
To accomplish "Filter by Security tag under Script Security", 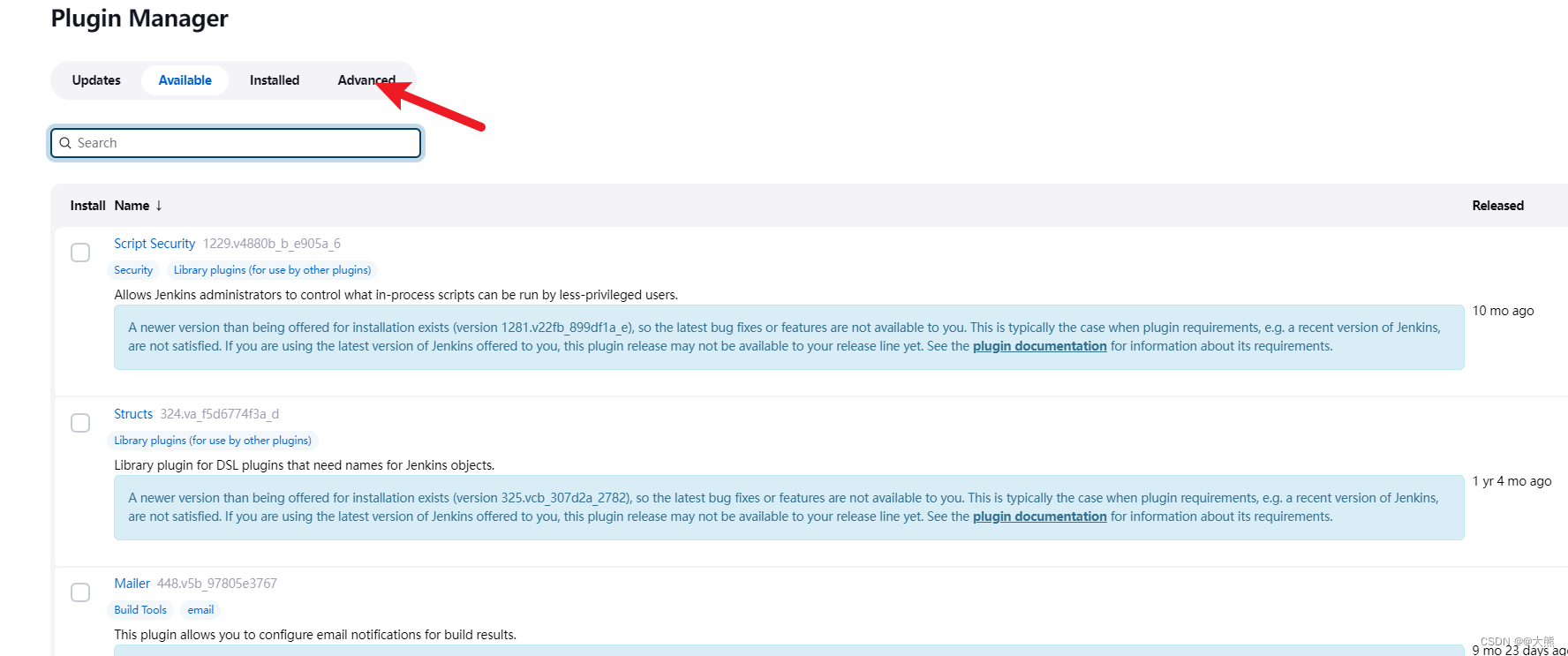I will point(133,270).
